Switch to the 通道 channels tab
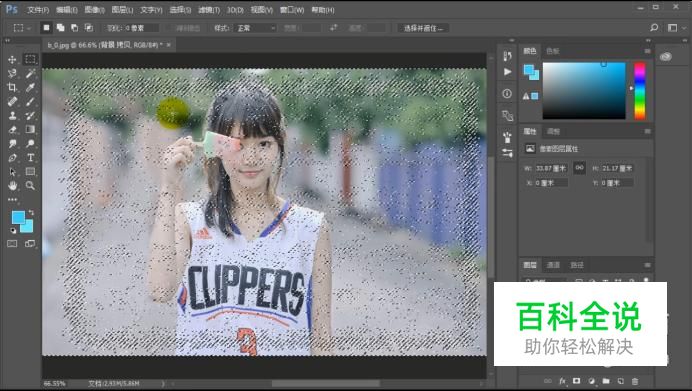The width and height of the screenshot is (692, 391). coord(553,265)
